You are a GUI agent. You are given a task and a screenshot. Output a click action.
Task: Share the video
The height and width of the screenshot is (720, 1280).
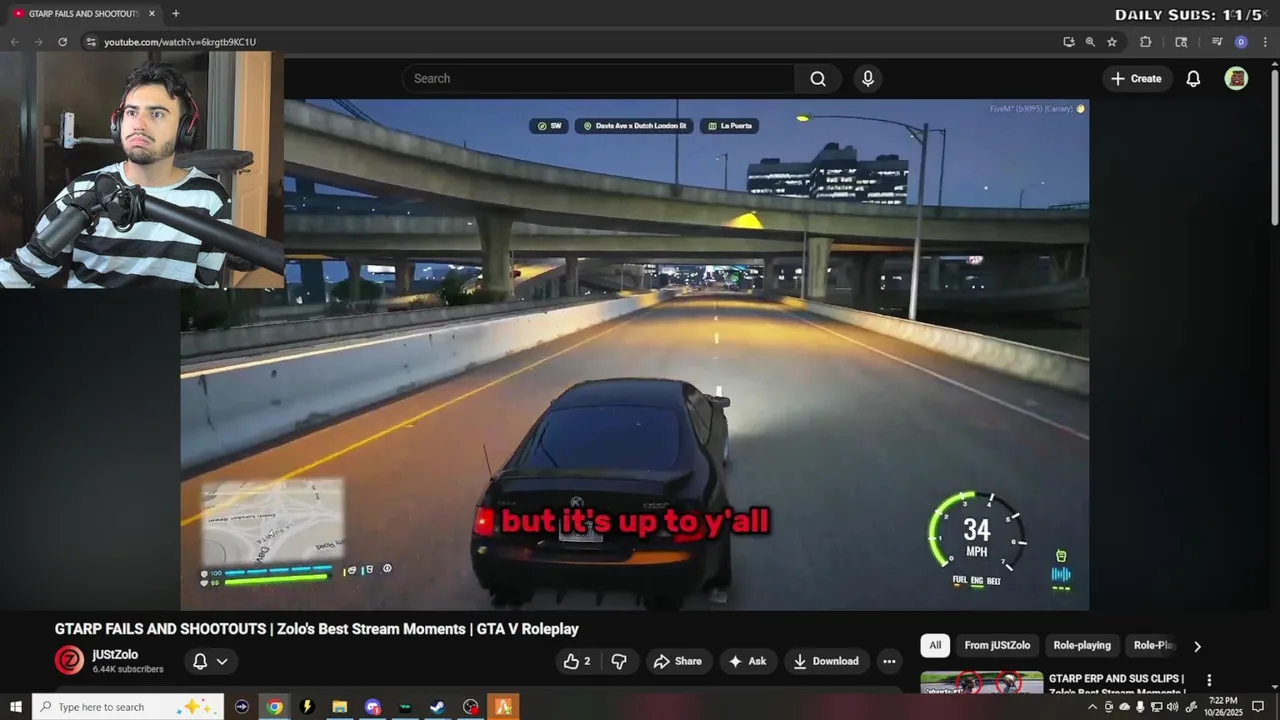point(678,661)
